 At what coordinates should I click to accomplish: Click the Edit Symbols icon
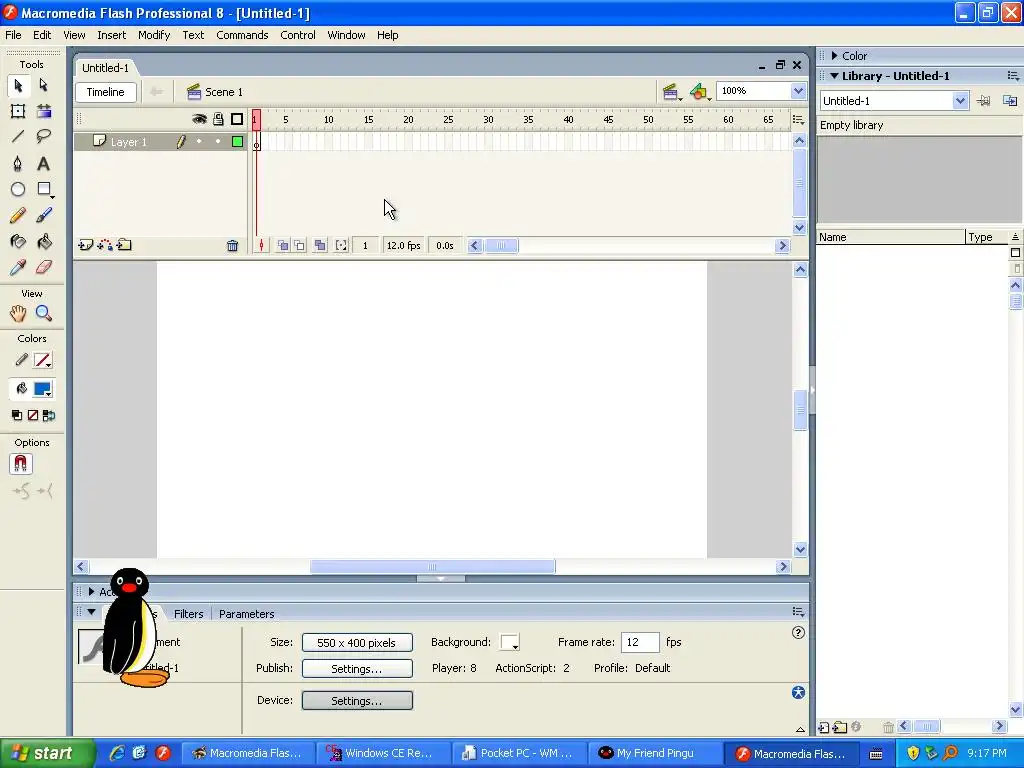click(x=699, y=92)
